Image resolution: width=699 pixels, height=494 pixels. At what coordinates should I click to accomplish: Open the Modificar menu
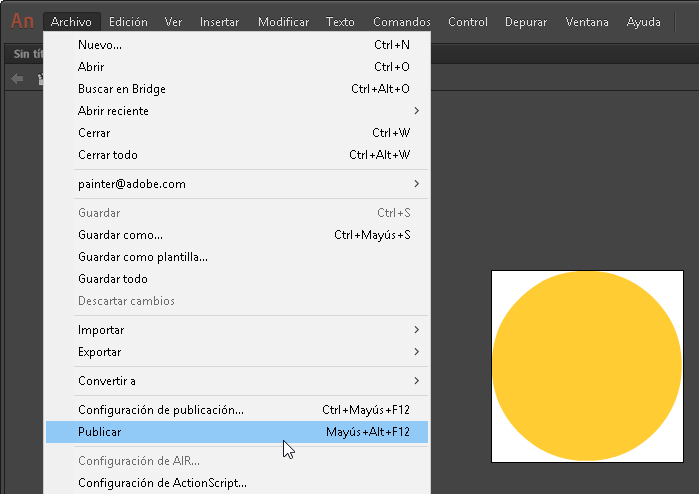(283, 22)
